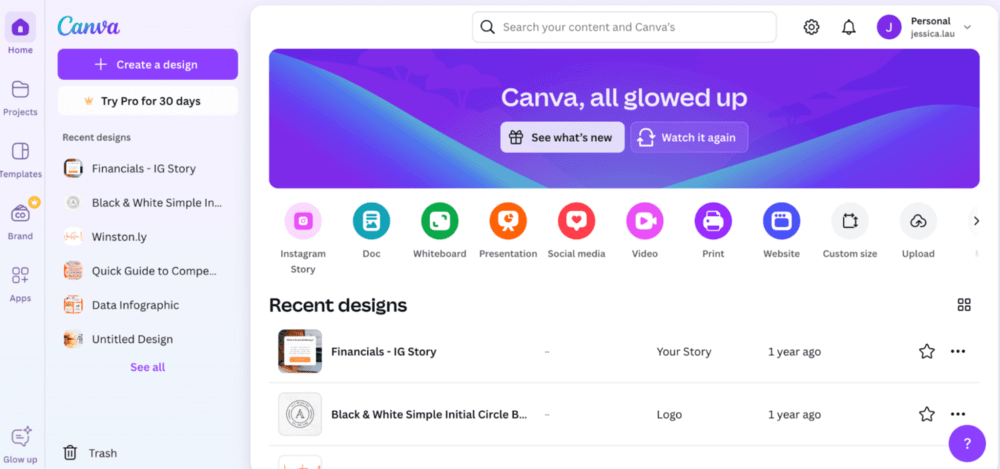Click Try Pro for 30 days
1000x469 pixels.
pyautogui.click(x=147, y=101)
